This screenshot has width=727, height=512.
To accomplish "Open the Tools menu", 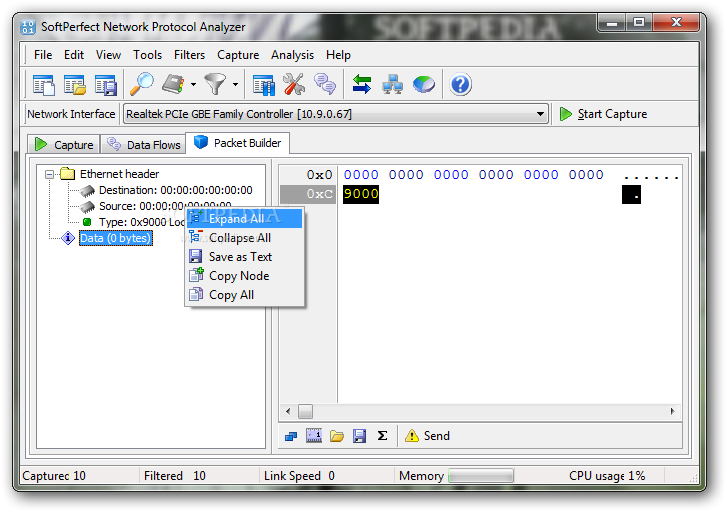I will 147,55.
